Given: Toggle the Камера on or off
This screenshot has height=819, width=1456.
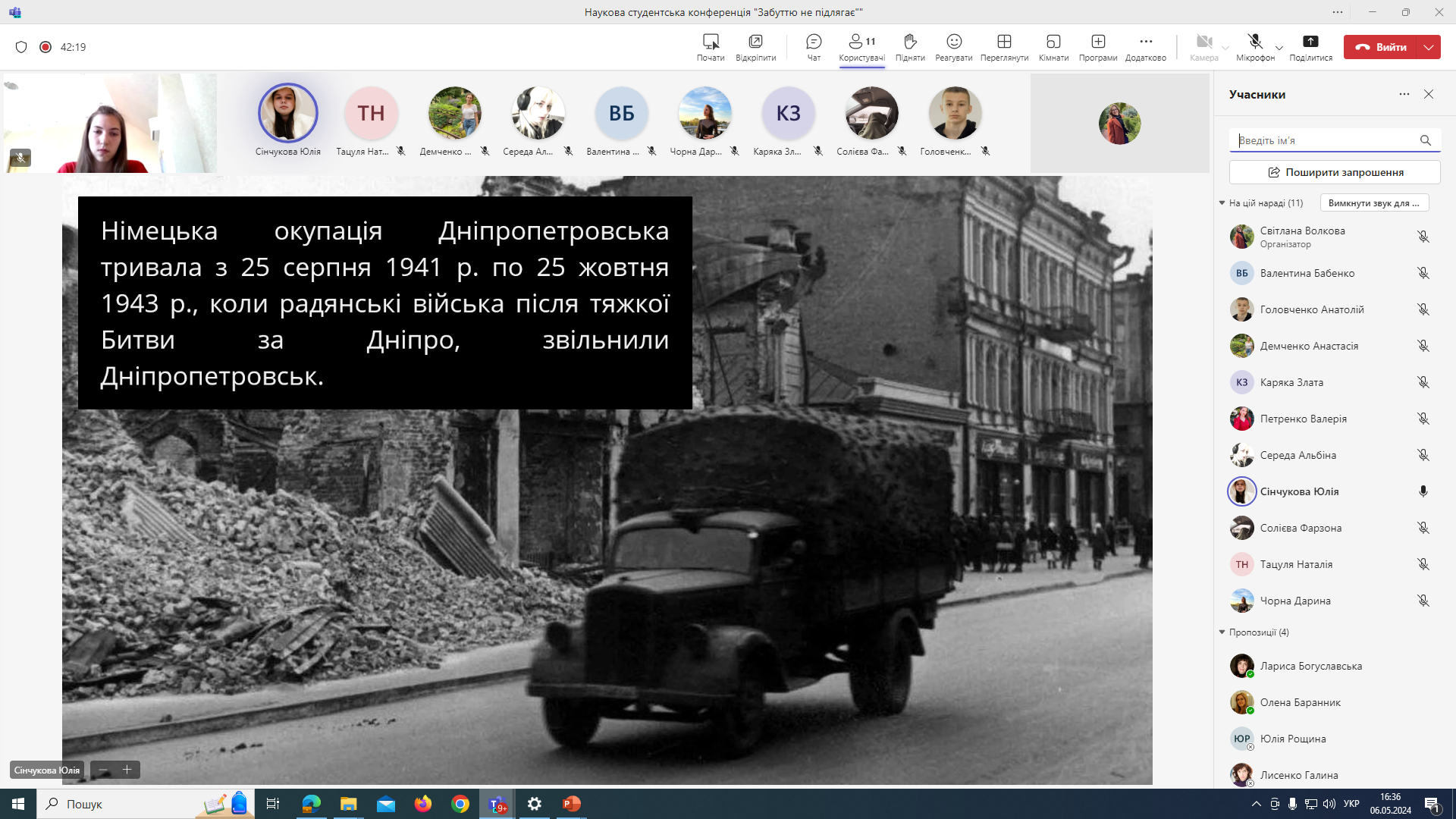Looking at the screenshot, I should [x=1204, y=47].
